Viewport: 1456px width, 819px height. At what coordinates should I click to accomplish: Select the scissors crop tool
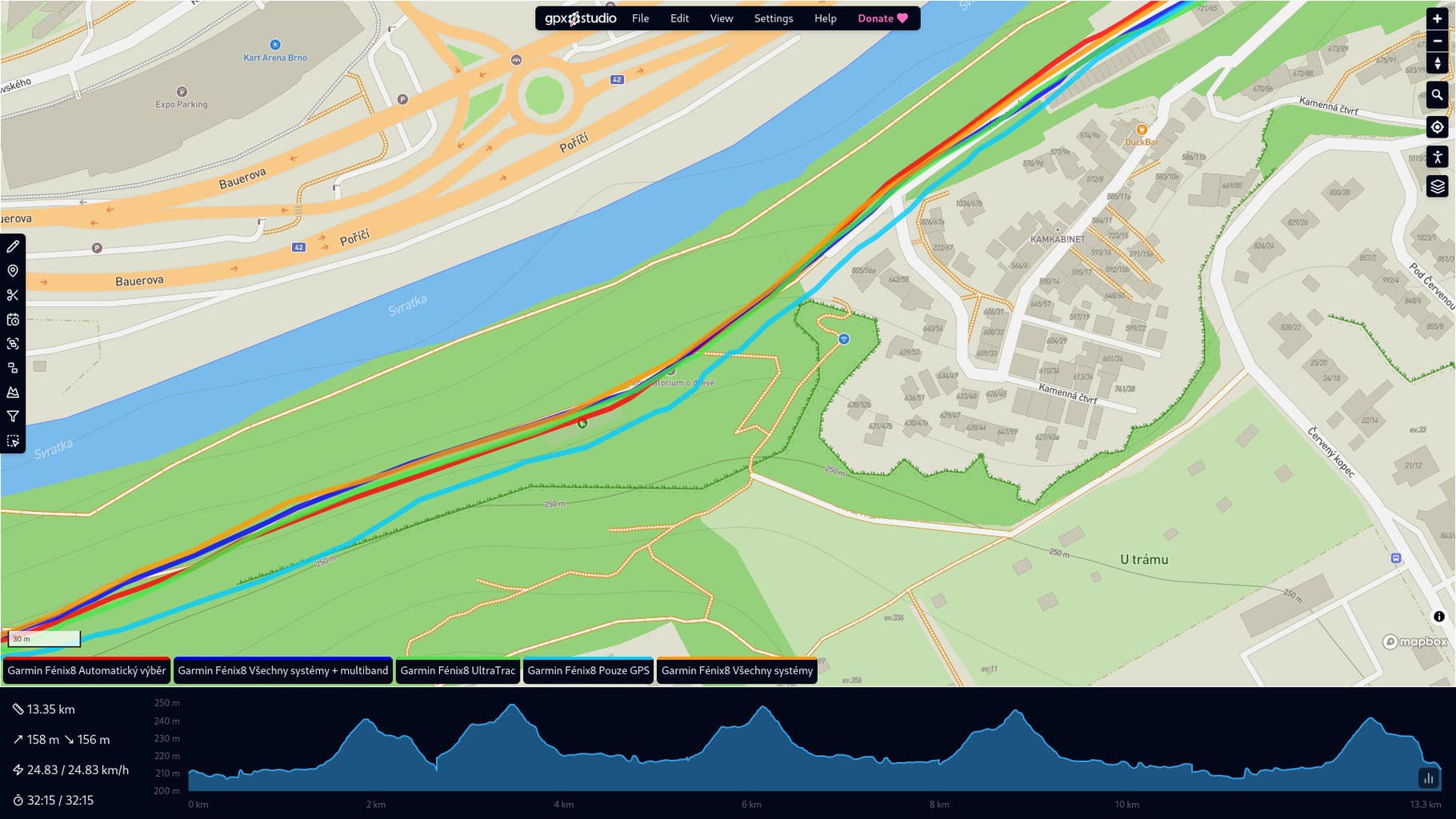pyautogui.click(x=13, y=295)
